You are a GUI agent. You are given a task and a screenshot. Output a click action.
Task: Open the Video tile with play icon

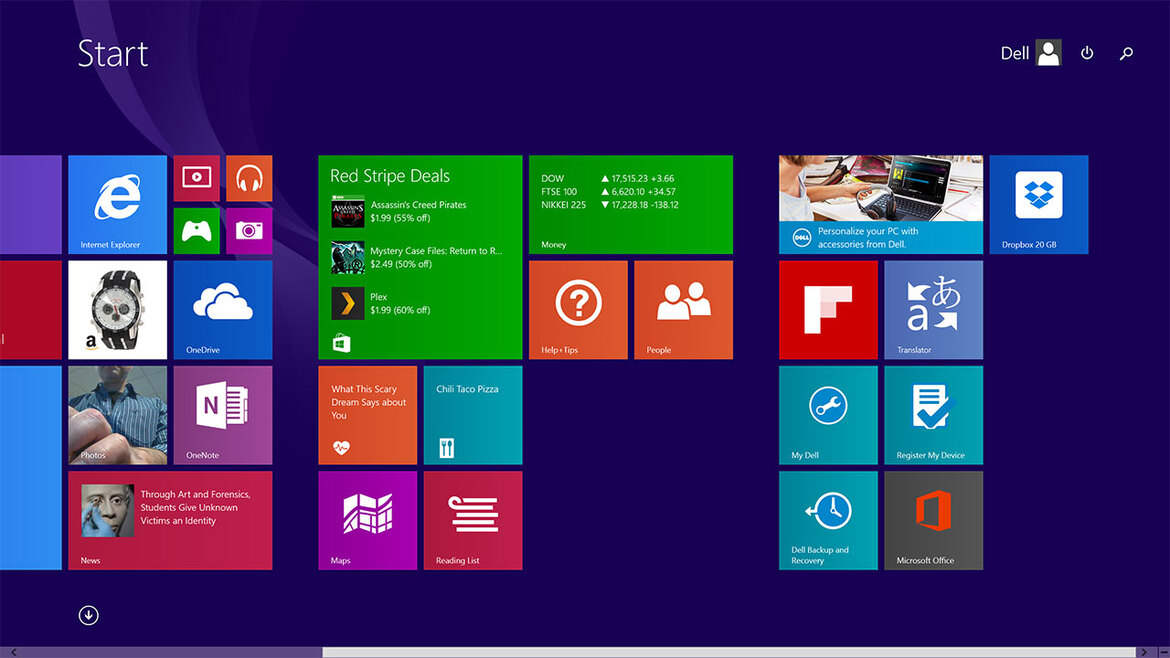click(x=196, y=178)
